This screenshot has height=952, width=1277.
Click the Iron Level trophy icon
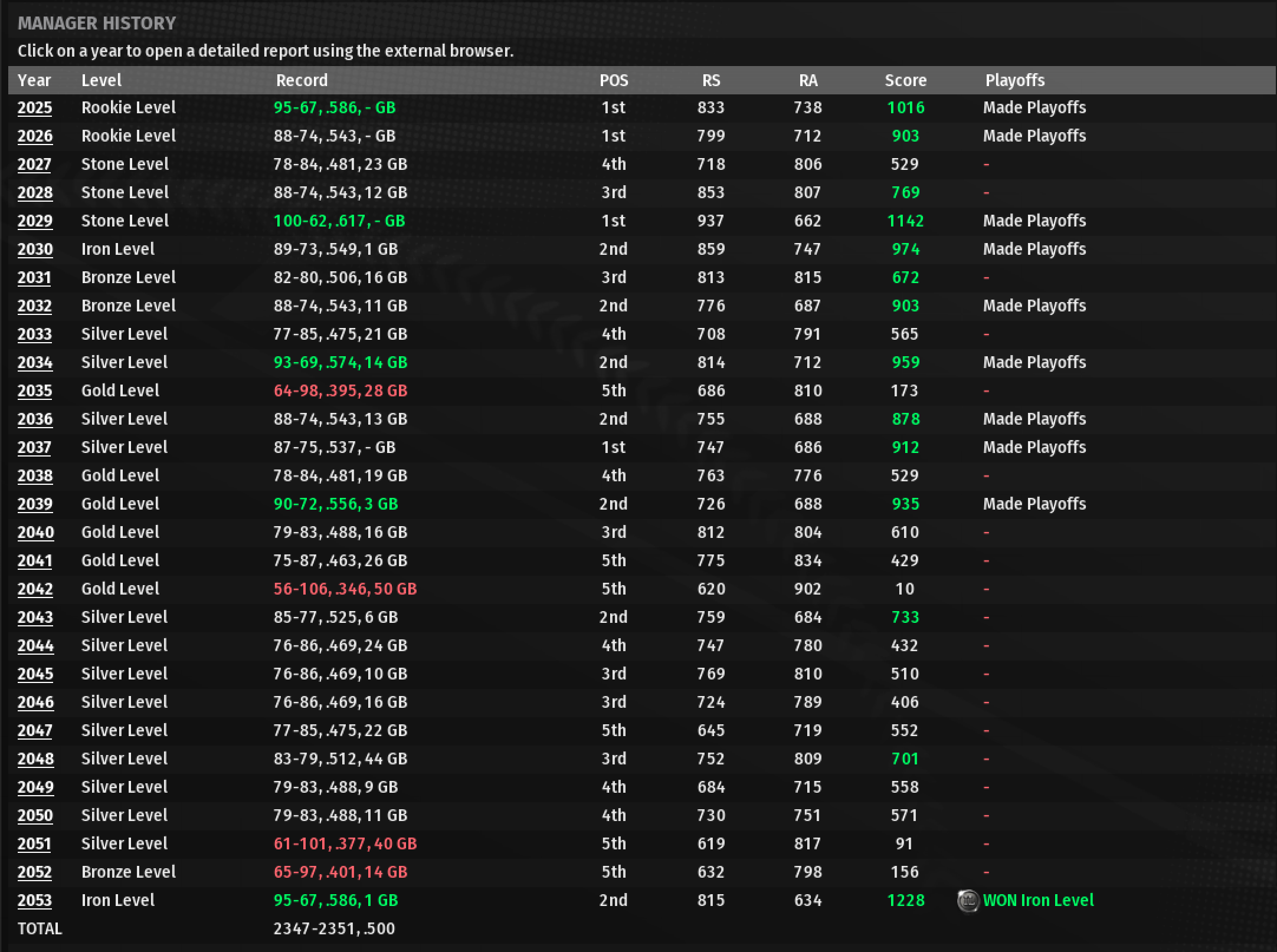pos(968,901)
